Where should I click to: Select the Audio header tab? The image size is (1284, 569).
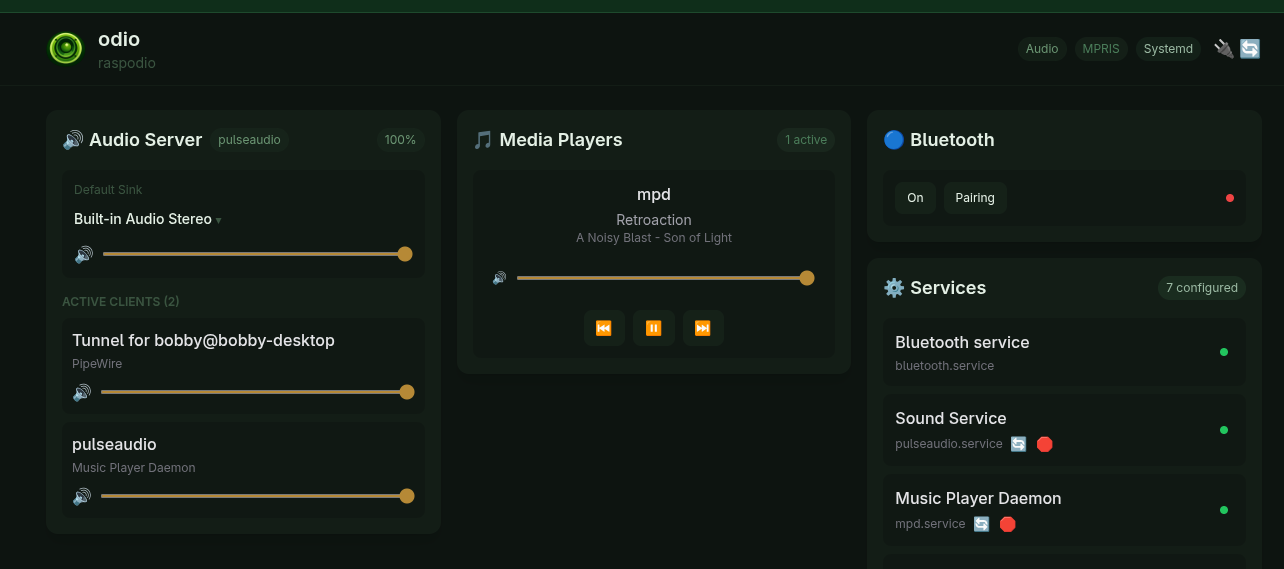point(1042,49)
